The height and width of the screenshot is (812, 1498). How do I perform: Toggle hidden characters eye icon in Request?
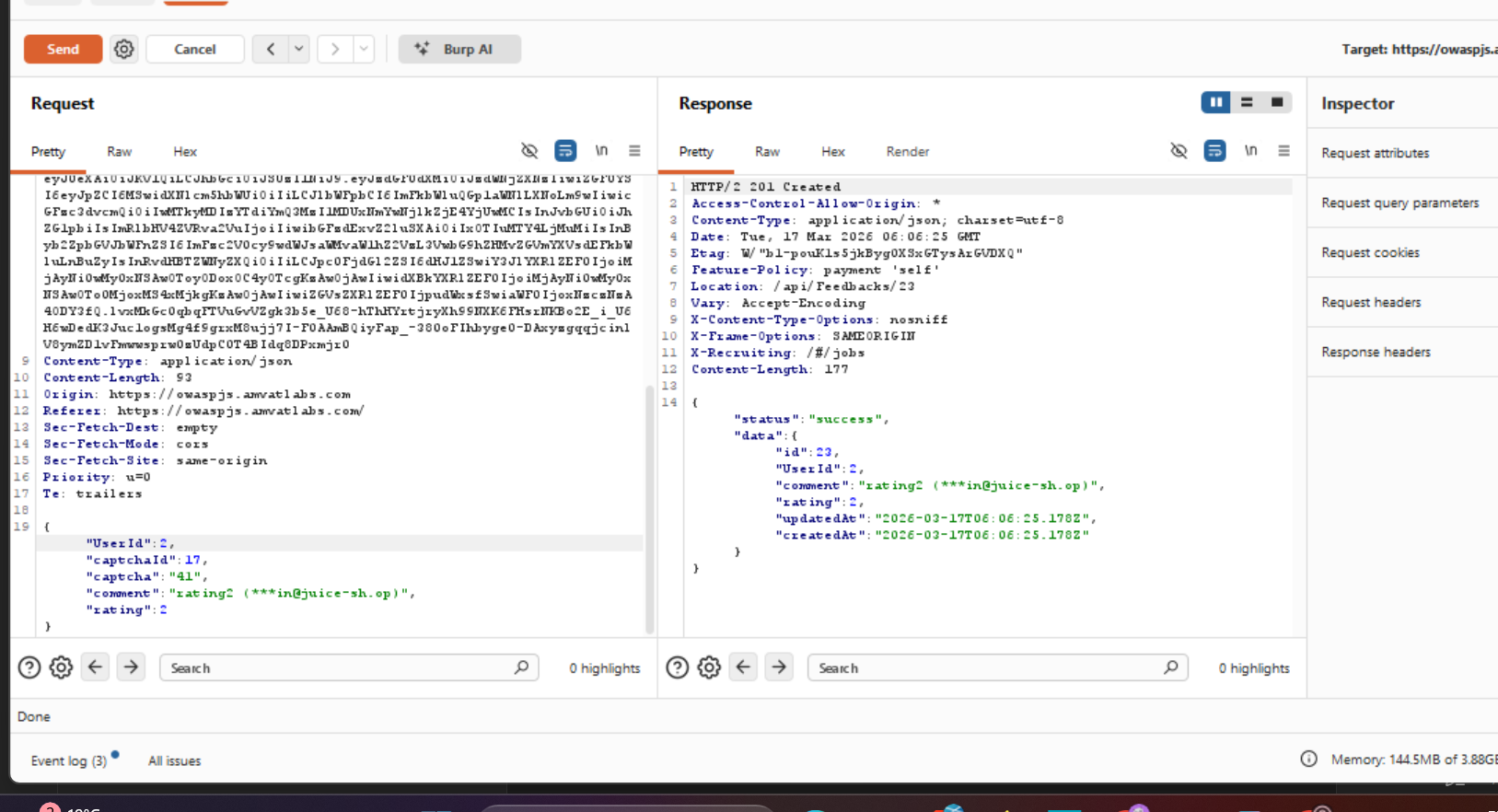tap(529, 151)
